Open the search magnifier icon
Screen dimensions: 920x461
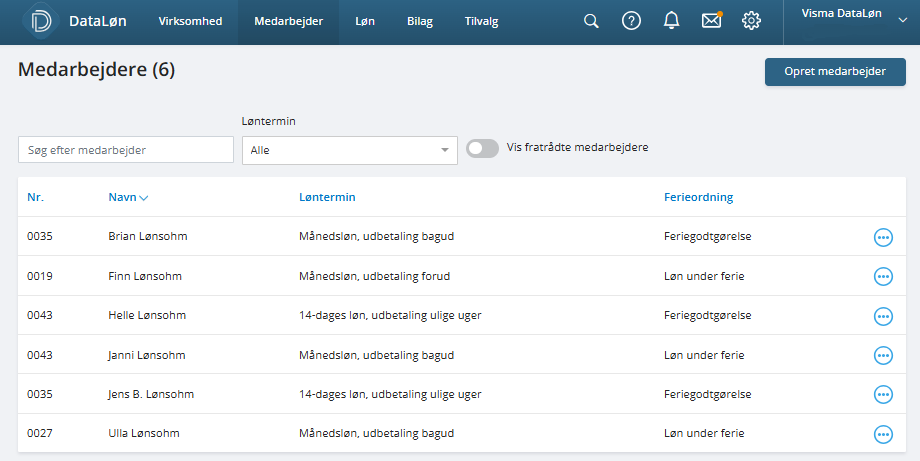591,21
